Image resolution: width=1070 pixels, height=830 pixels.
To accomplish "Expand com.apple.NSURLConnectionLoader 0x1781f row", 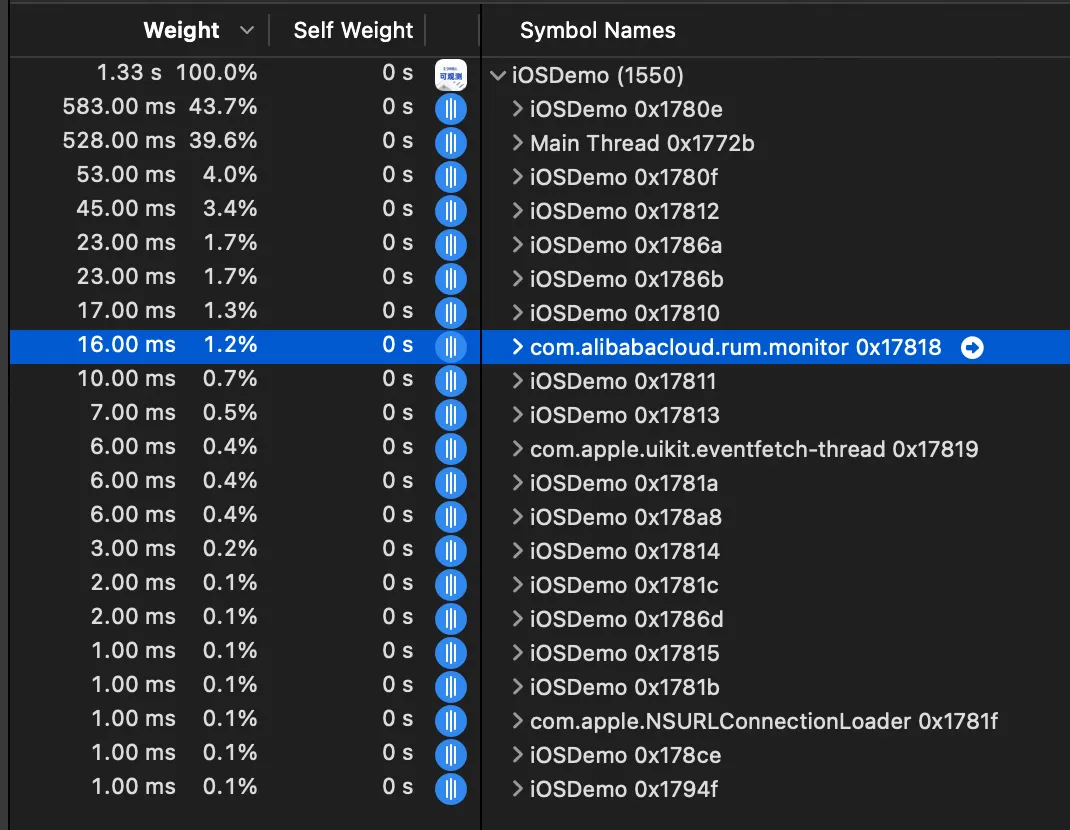I will (517, 721).
